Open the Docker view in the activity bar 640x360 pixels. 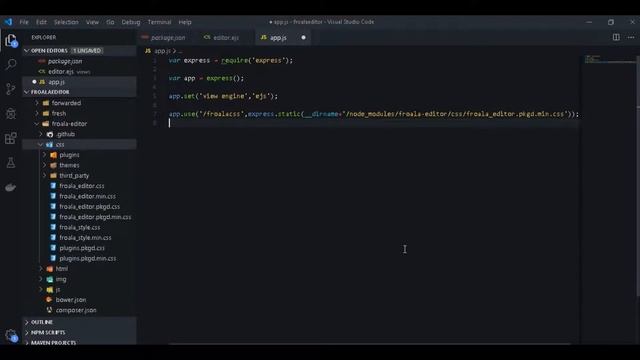coord(11,187)
